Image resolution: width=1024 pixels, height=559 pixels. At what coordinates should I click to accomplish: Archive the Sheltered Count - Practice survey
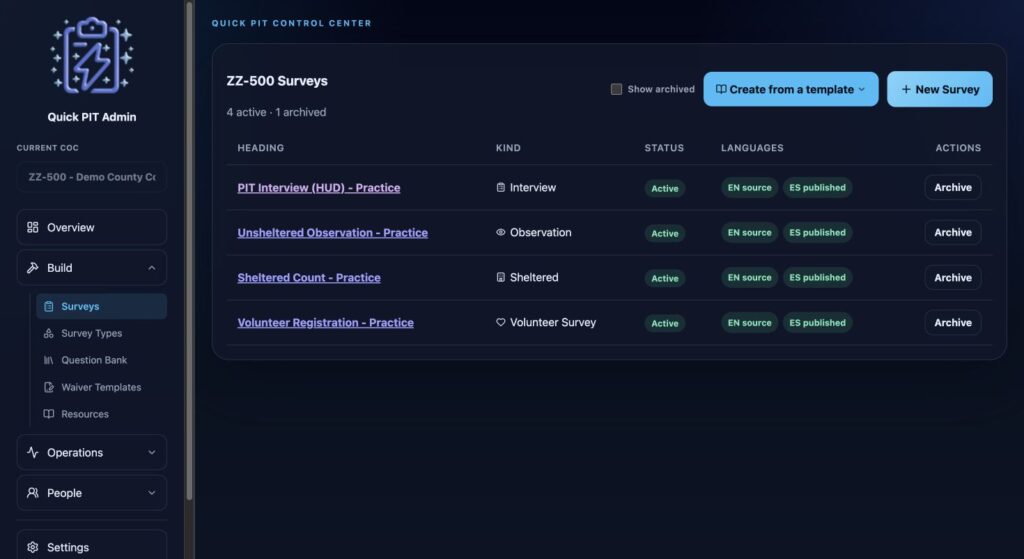pos(952,278)
